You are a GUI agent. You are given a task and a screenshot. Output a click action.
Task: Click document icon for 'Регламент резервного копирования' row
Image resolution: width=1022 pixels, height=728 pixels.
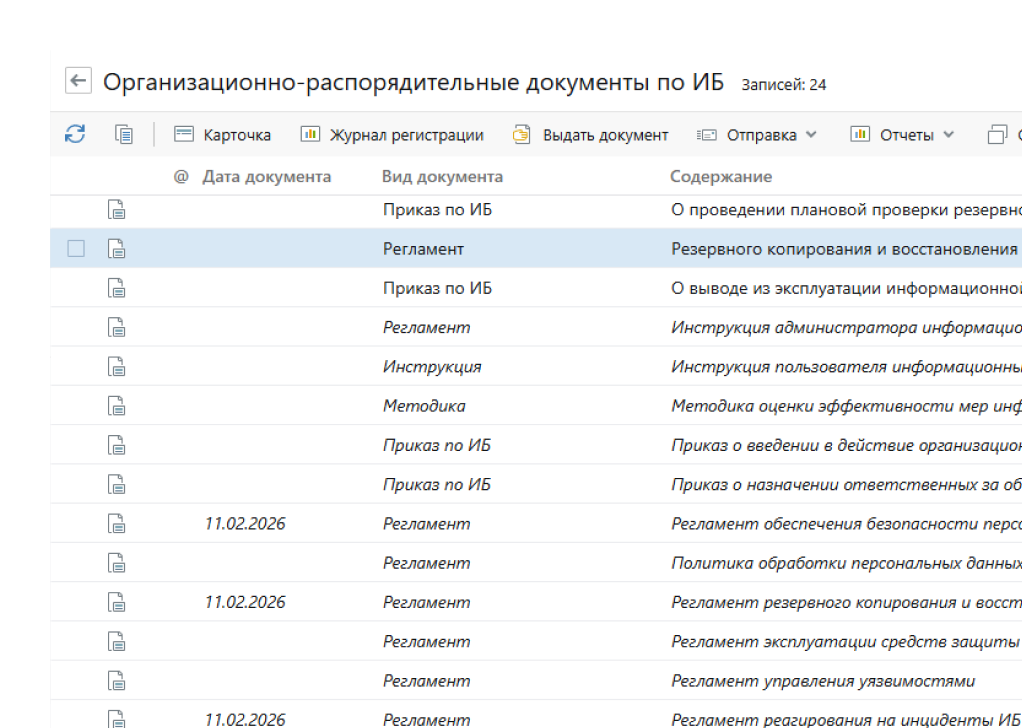[116, 602]
